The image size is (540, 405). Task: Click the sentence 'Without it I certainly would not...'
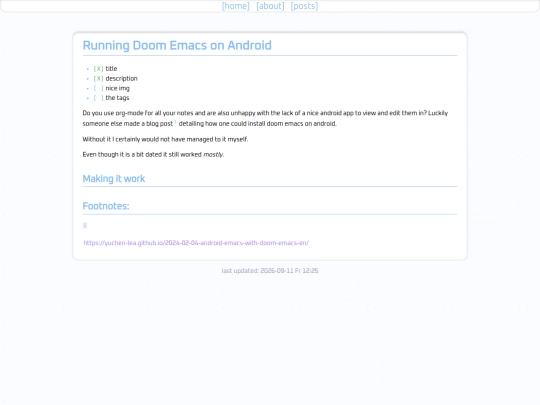165,139
